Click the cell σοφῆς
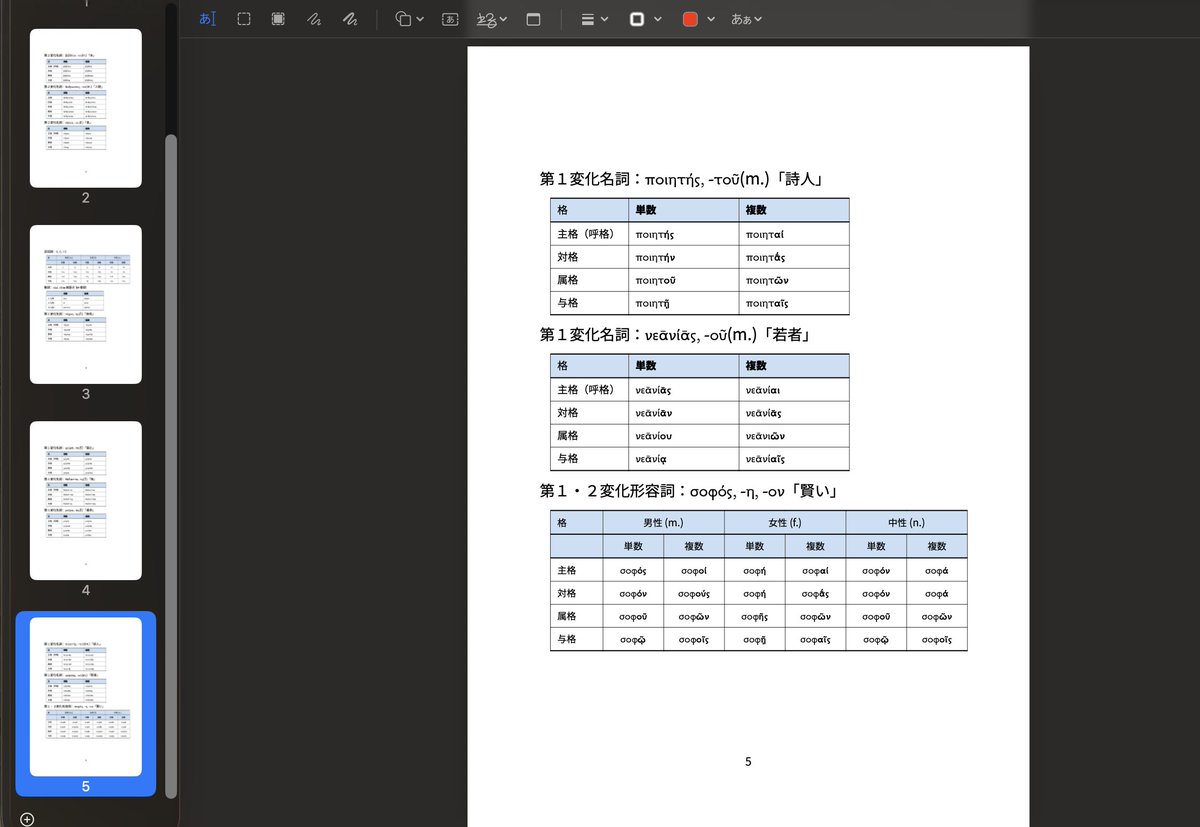The image size is (1200, 827). 755,616
